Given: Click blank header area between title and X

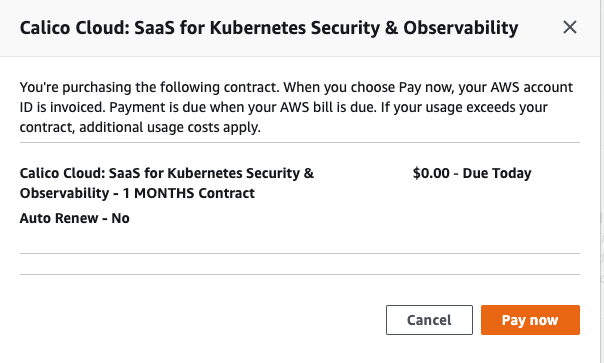Looking at the screenshot, I should (x=540, y=28).
